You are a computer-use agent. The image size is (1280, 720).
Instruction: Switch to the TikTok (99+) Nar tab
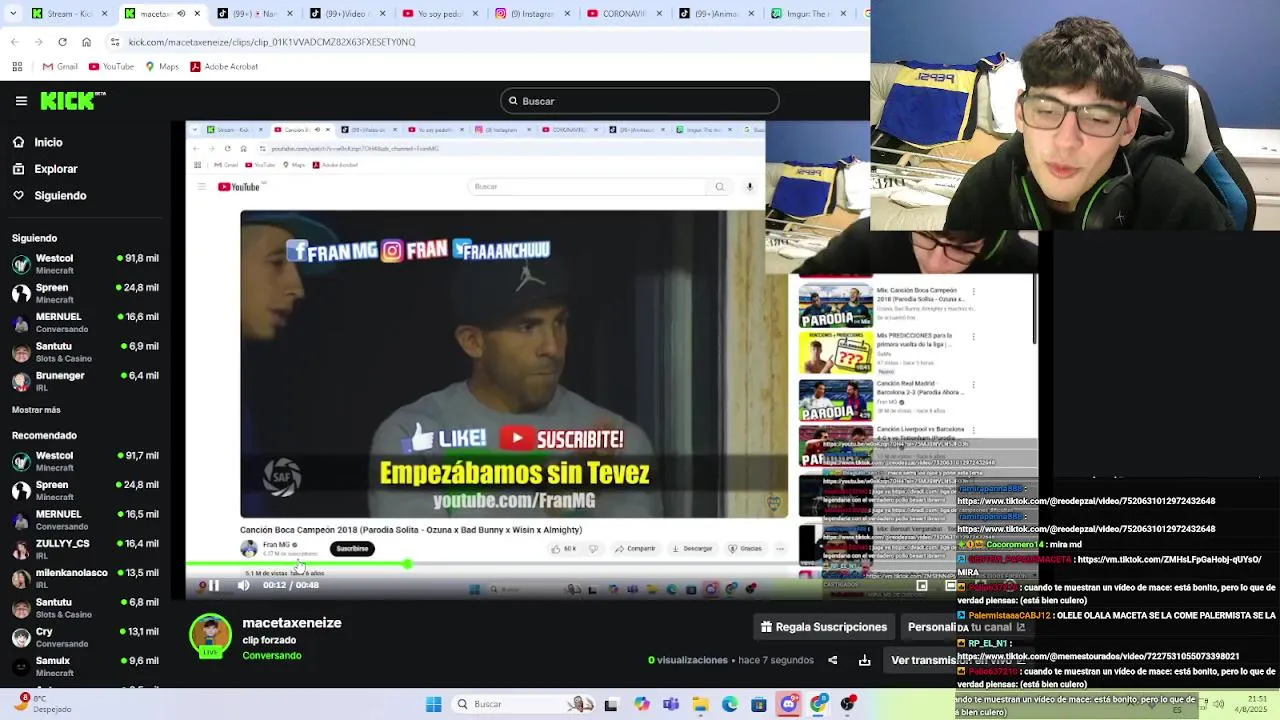pos(255,14)
